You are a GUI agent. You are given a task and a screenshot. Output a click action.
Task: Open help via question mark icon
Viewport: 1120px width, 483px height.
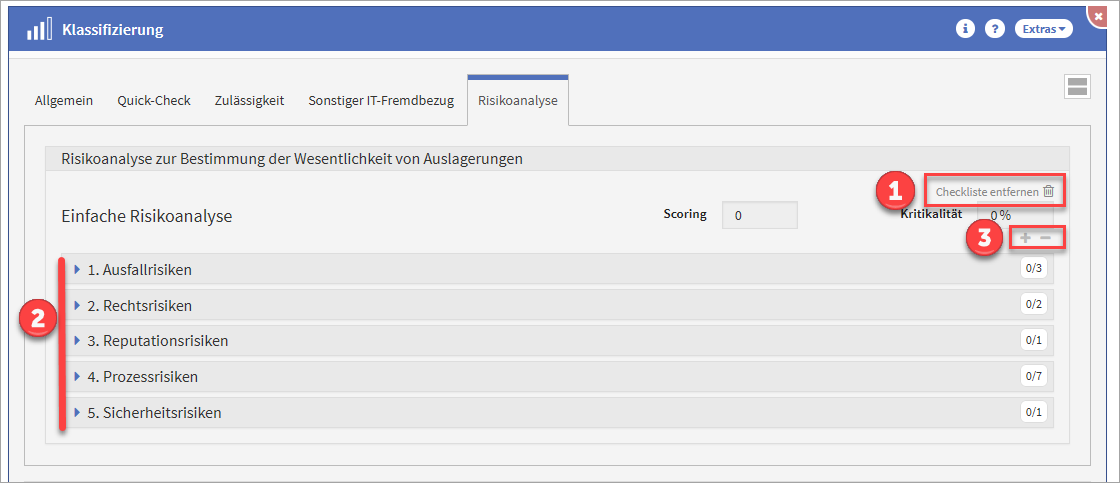click(995, 29)
